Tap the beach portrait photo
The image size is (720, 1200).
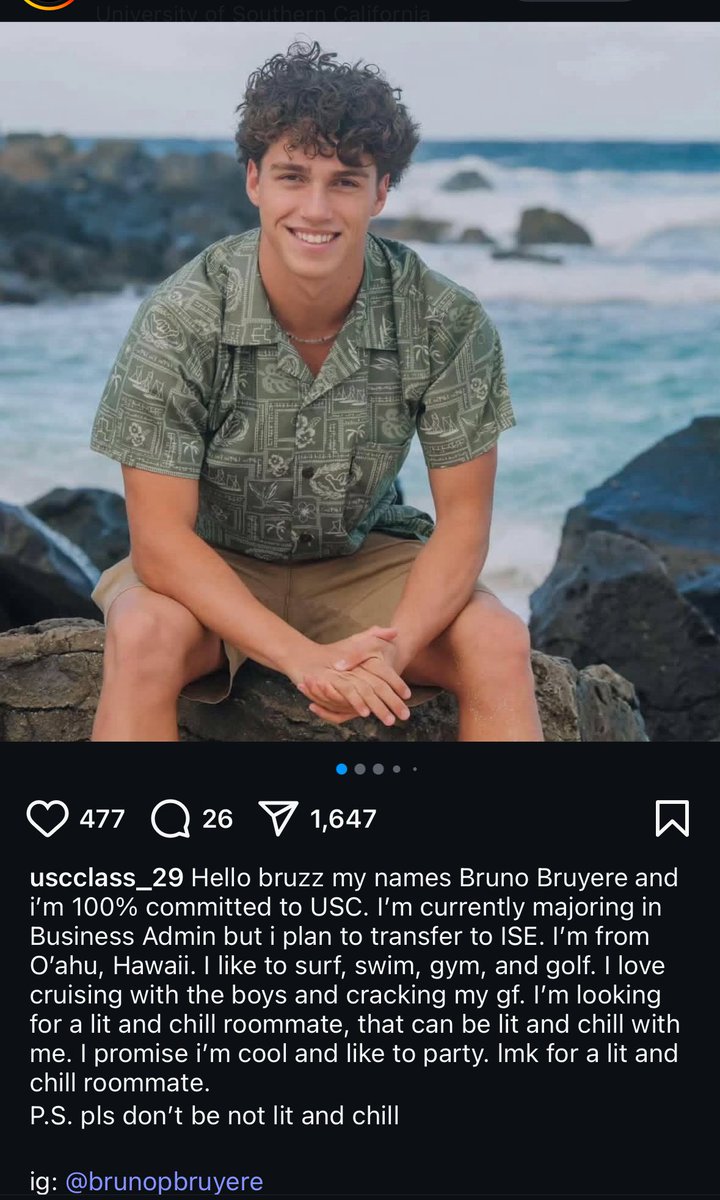(360, 381)
